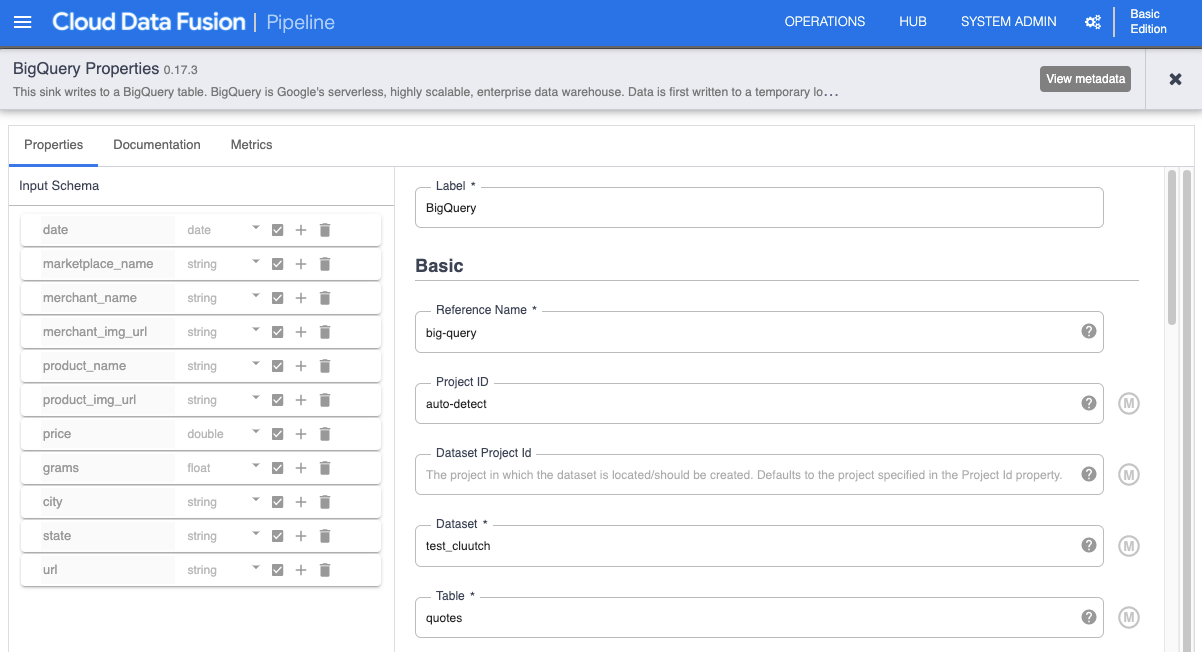Screen dimensions: 1202x652
Task: Show help for Table field
Action: click(1089, 617)
